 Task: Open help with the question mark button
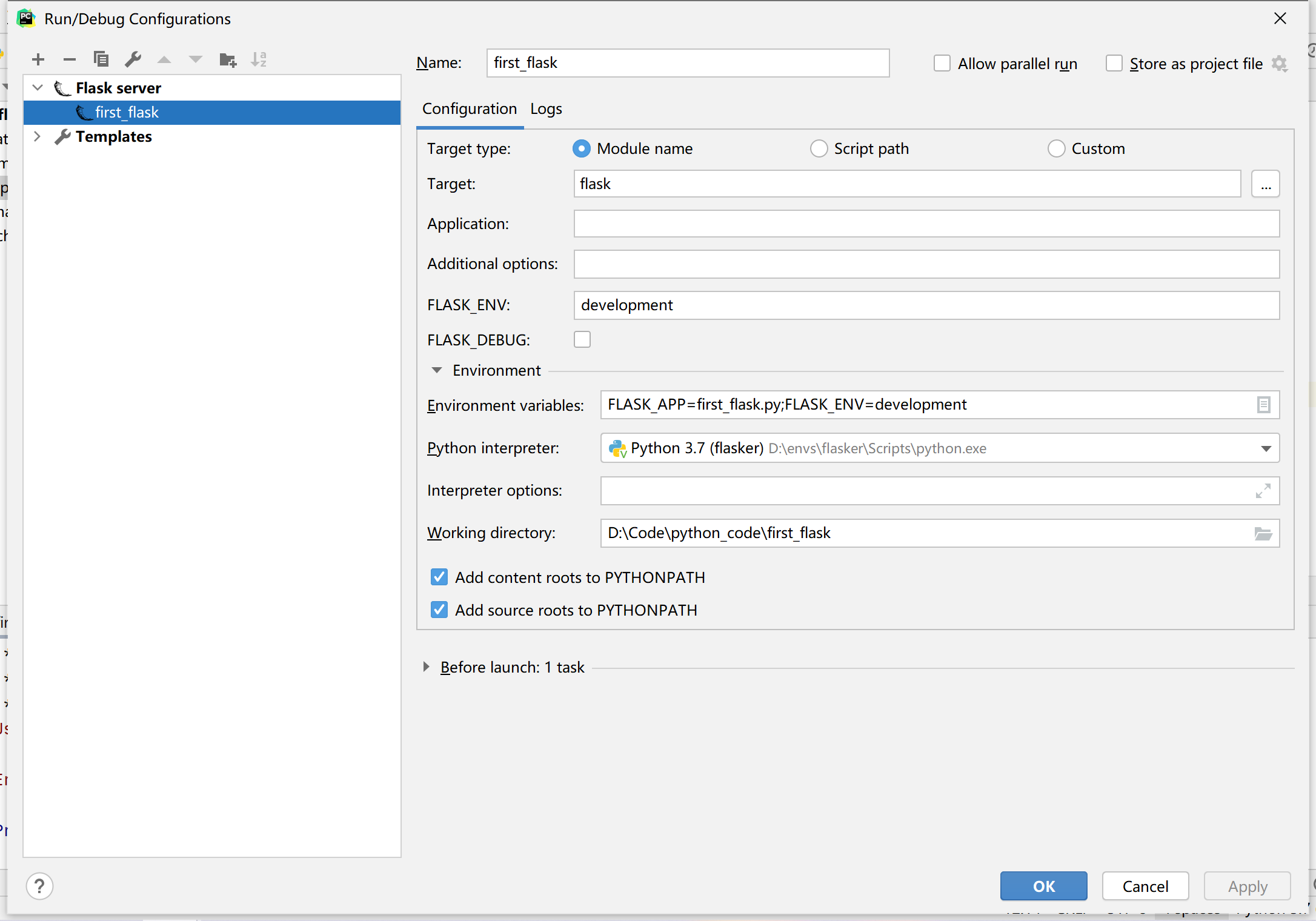(x=40, y=886)
